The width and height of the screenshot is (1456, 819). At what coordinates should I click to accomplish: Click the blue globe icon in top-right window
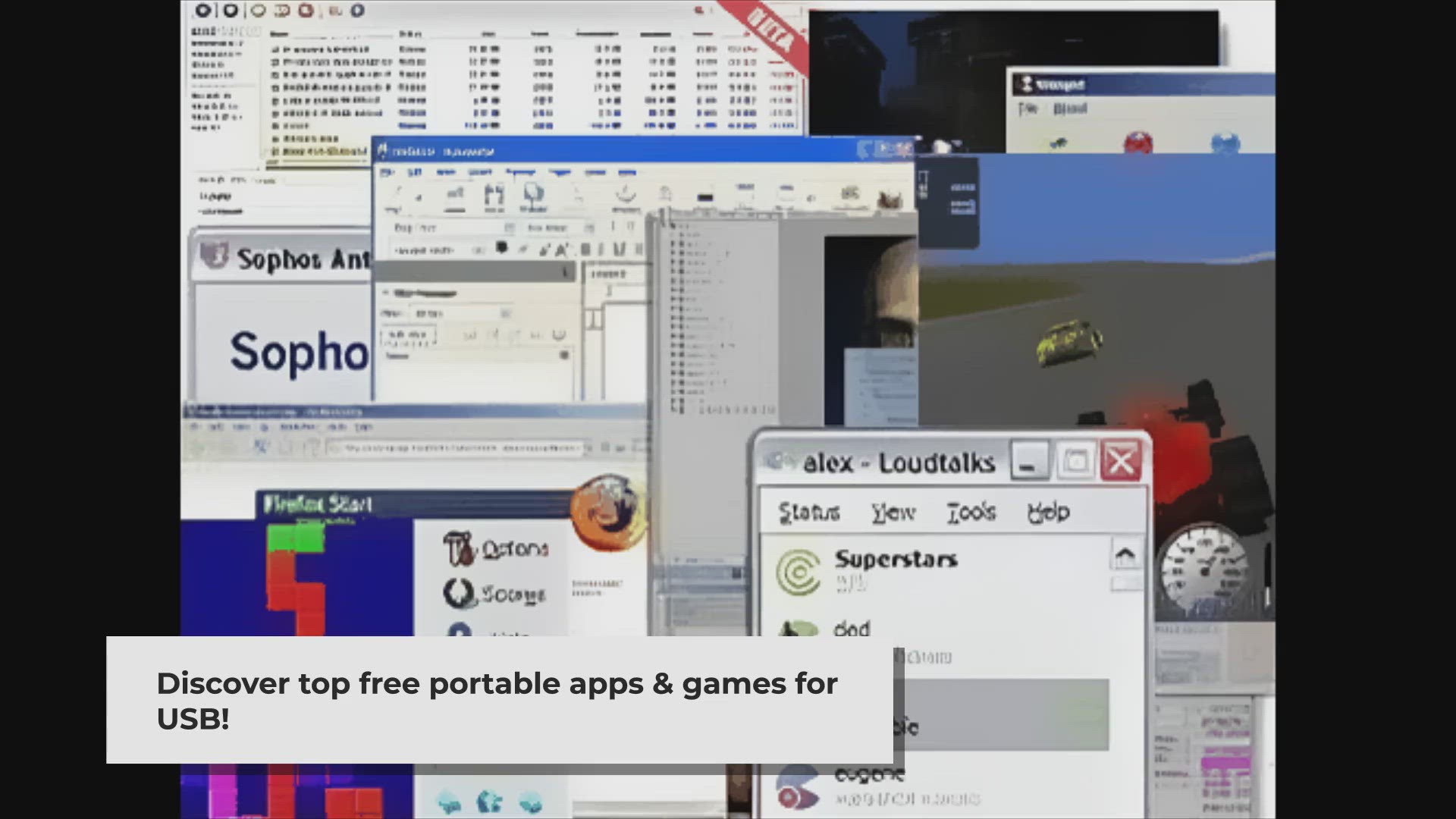[x=1225, y=143]
